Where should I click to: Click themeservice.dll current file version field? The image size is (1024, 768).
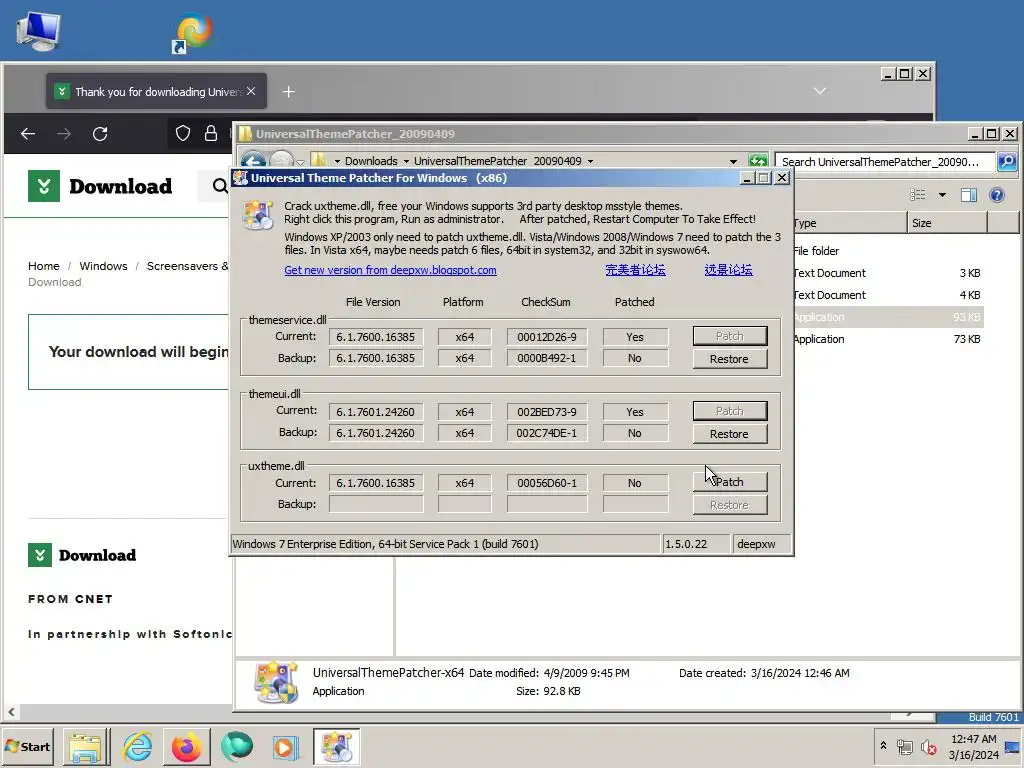pos(376,337)
